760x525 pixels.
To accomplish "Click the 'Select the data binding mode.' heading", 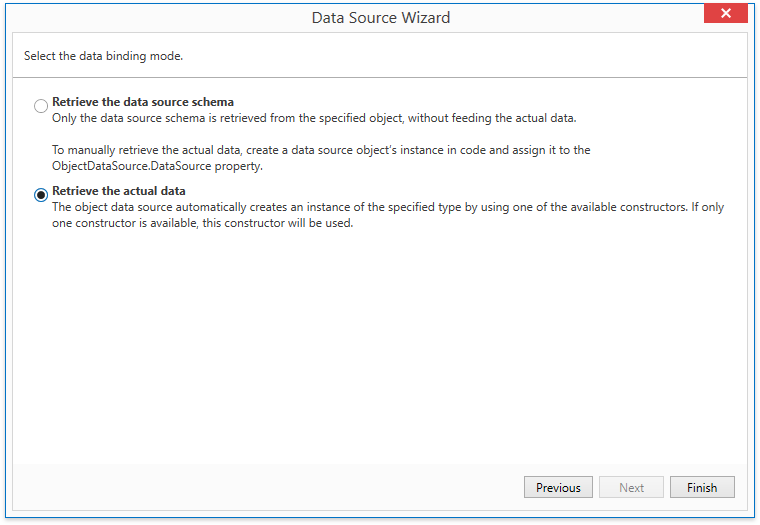I will [x=103, y=56].
